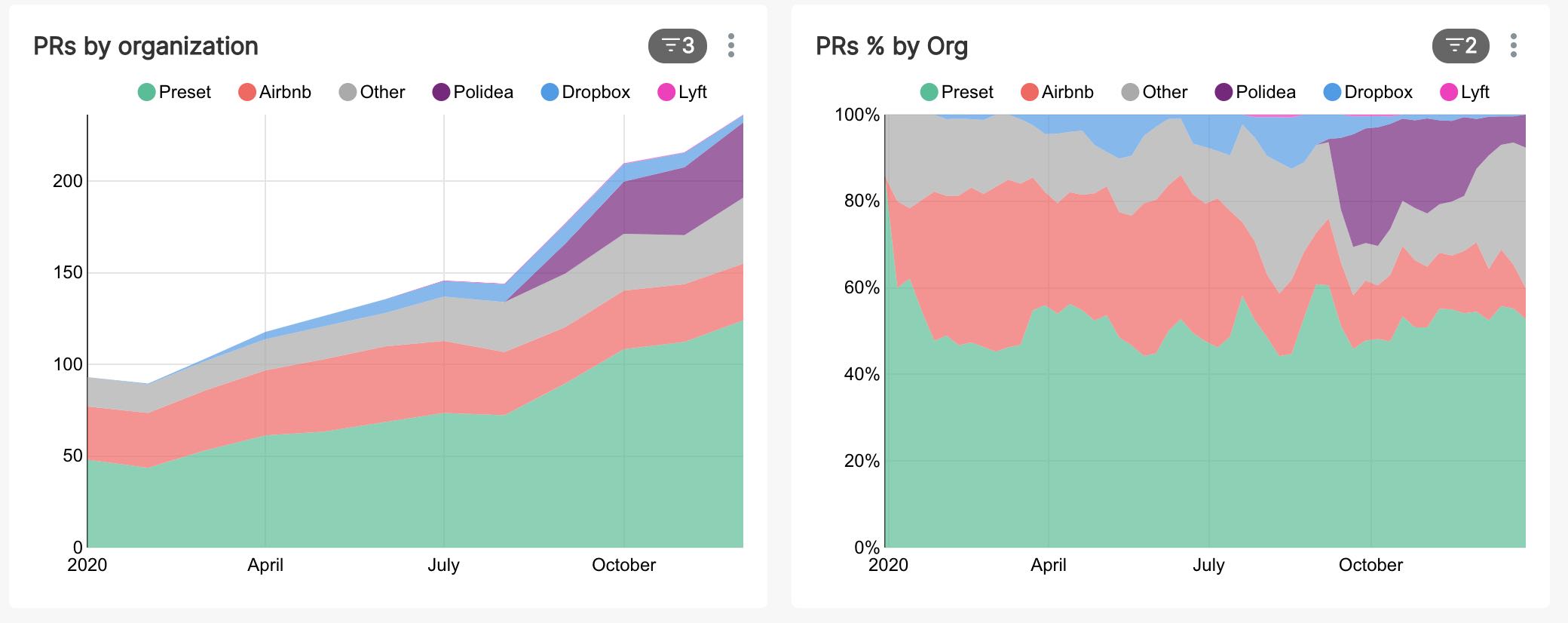Screen dimensions: 1568x623
Task: Hide Polidea series in PRs by organization legend
Action: (x=473, y=92)
